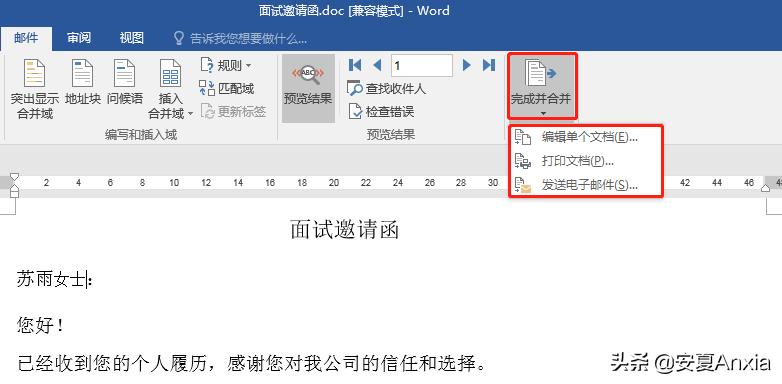Go to the next record
The image size is (782, 384).
pos(466,65)
